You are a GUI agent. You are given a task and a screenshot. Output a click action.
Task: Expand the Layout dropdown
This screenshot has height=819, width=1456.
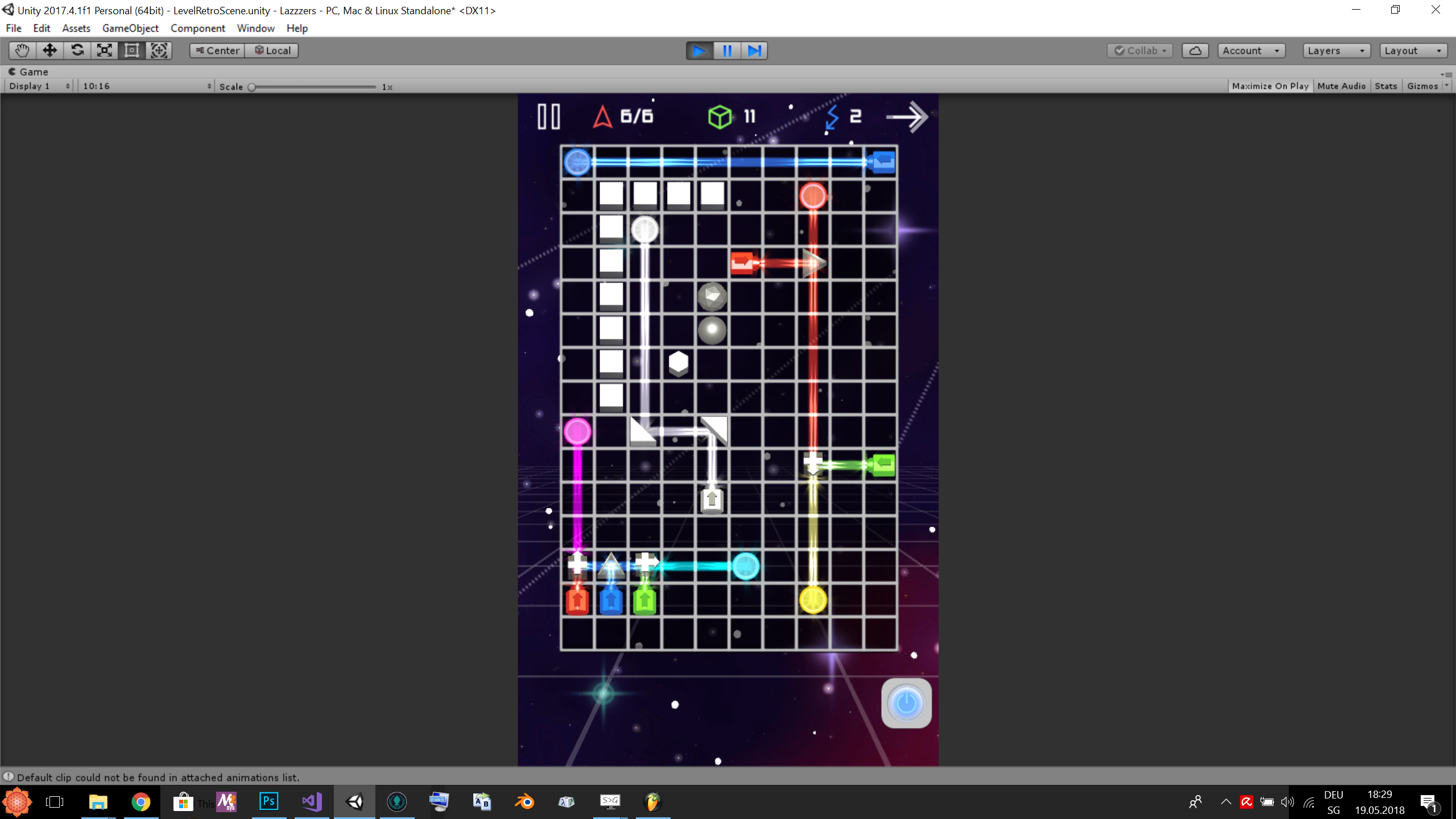(x=1413, y=51)
